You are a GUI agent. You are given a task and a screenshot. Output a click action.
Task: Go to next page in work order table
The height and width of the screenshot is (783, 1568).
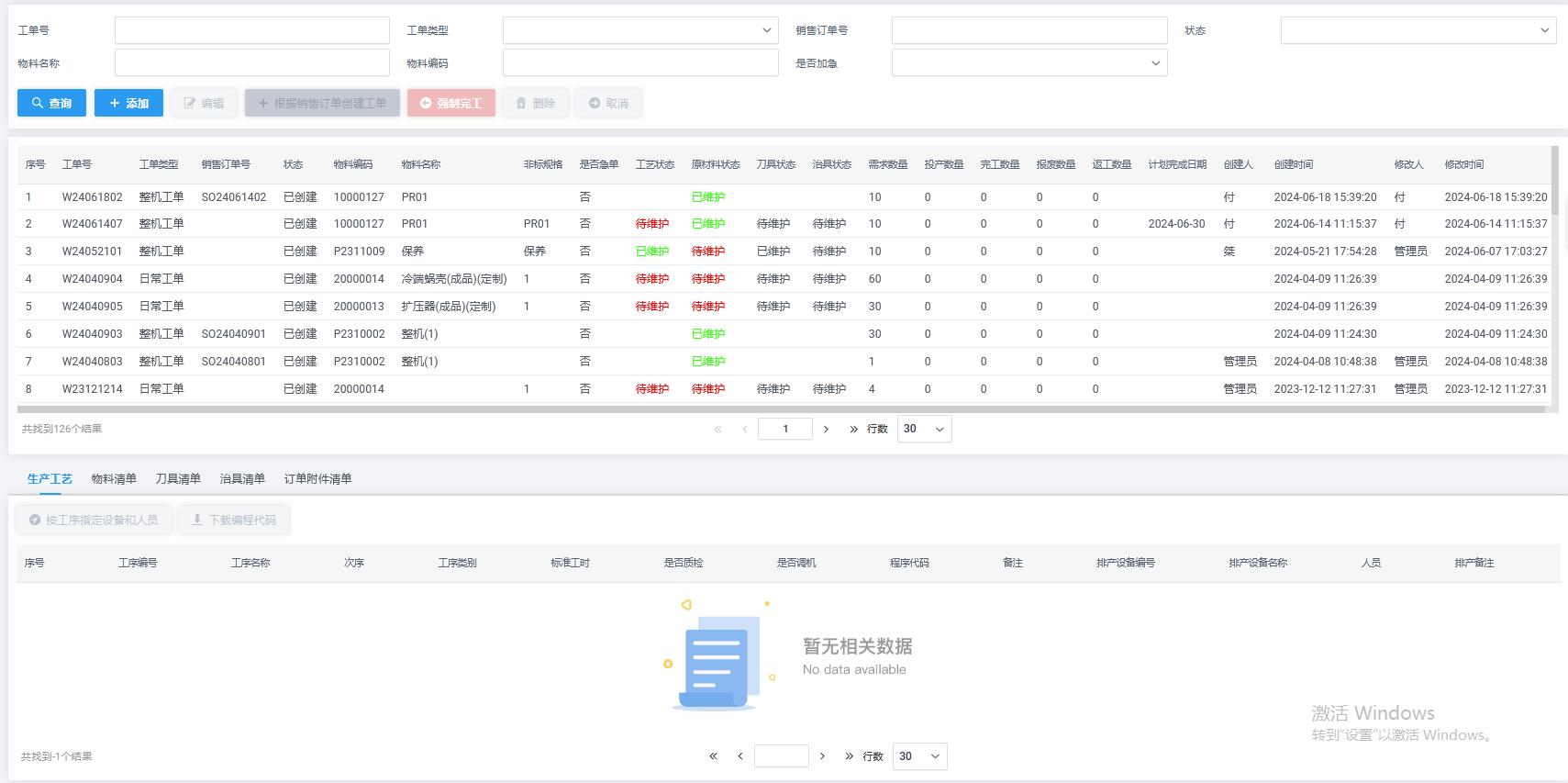click(826, 429)
